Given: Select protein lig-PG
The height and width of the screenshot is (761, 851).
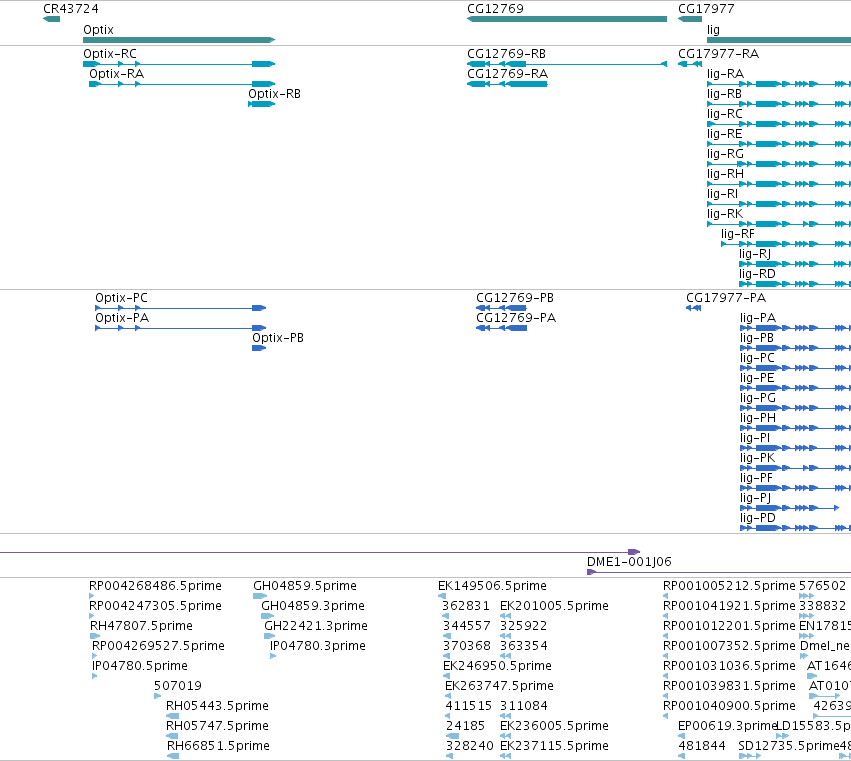Looking at the screenshot, I should tap(795, 408).
